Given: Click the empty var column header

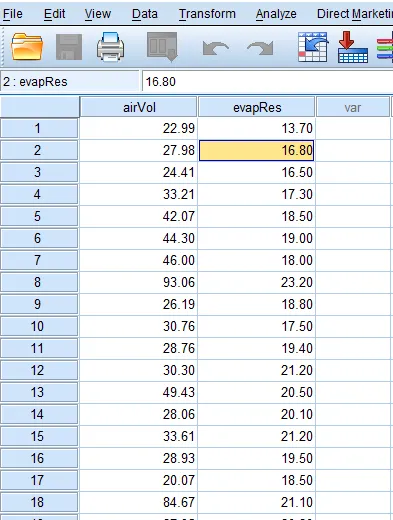Looking at the screenshot, I should (x=353, y=107).
